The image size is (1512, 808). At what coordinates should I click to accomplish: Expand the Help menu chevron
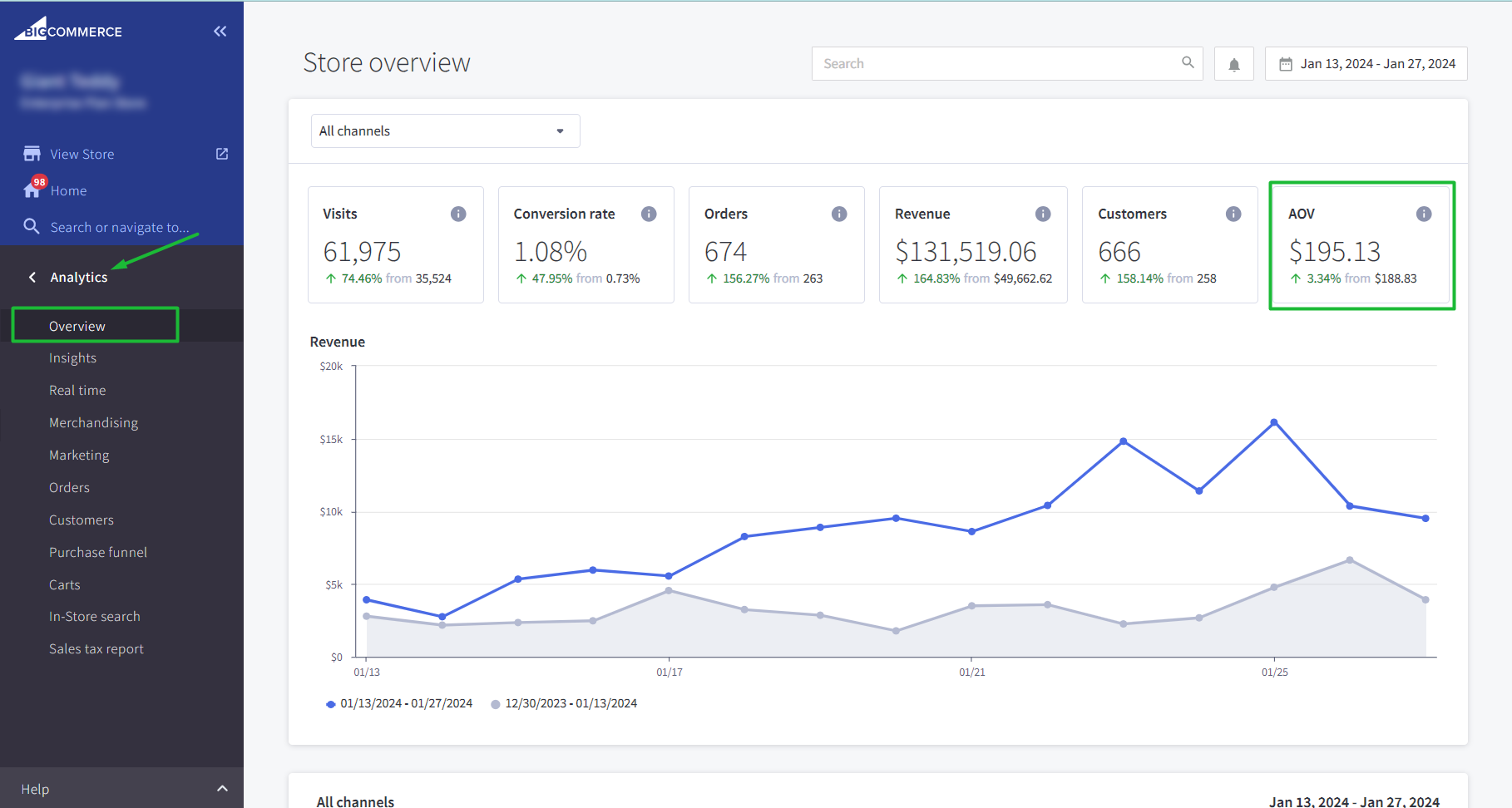(222, 788)
